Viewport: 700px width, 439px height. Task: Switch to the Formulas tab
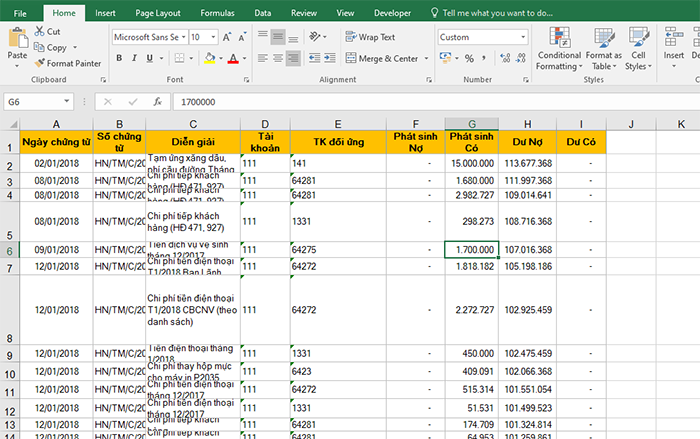[x=217, y=14]
